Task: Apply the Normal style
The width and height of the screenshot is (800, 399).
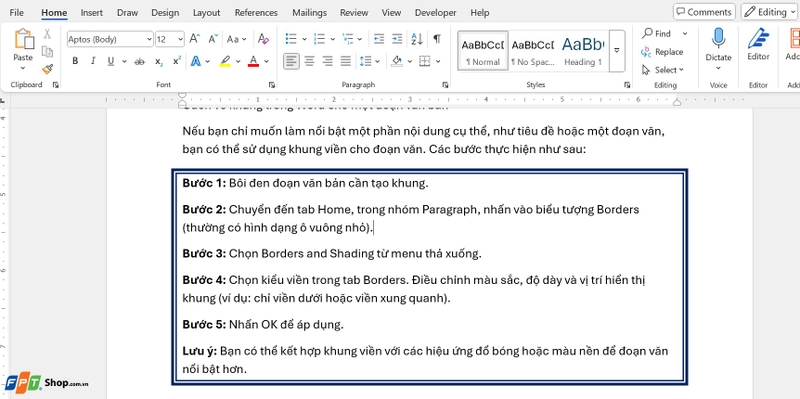Action: [483, 51]
